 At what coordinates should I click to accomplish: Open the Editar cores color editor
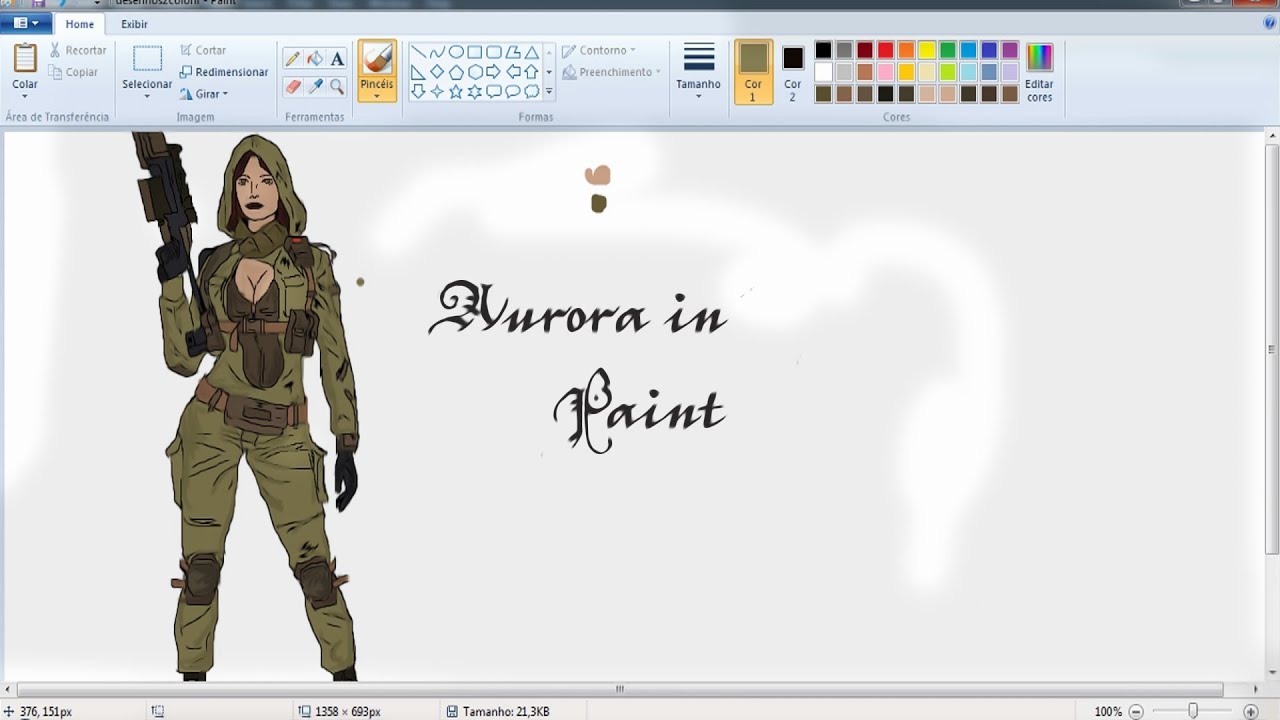(x=1040, y=73)
